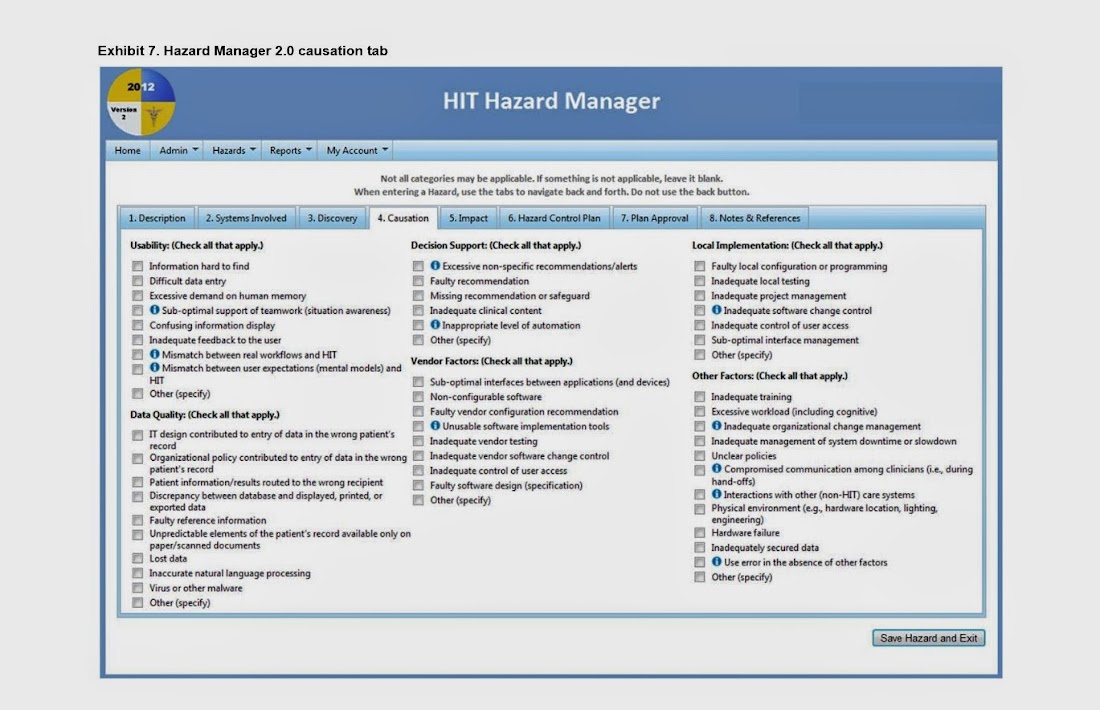Check Inadequate local testing
Screen dimensions: 1100x710
click(x=699, y=281)
